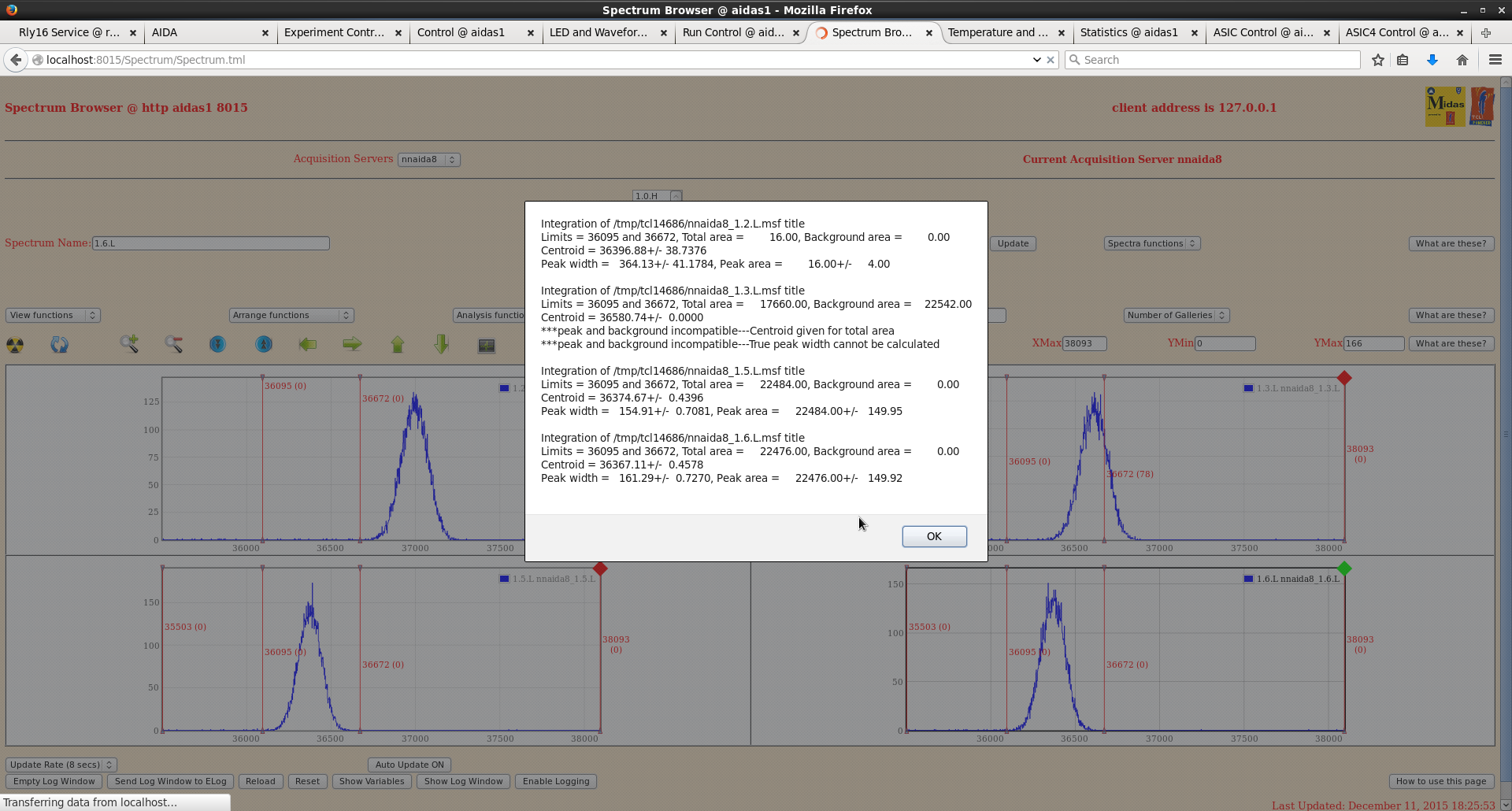
Task: Click the red diamond marker on 1.5.L plot
Action: pos(600,568)
